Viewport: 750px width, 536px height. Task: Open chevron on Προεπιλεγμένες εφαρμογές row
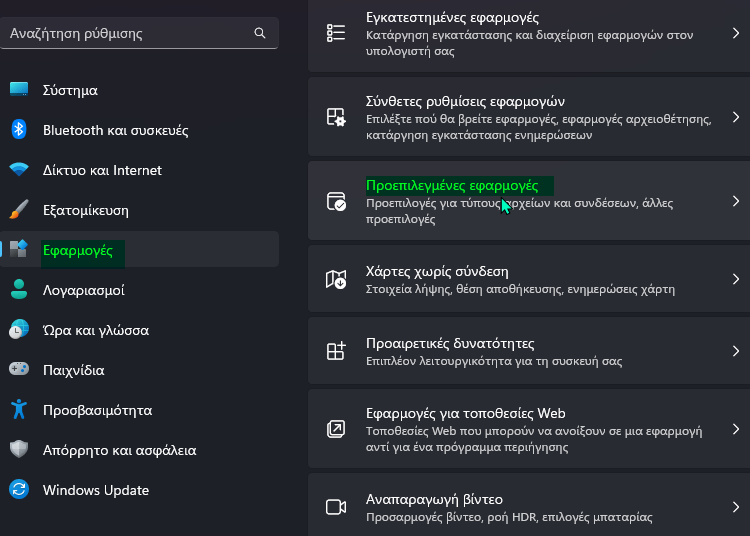point(736,201)
